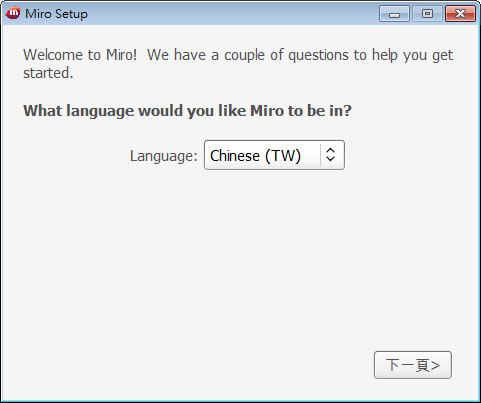Image resolution: width=481 pixels, height=403 pixels.
Task: Click the empty area below Language selector
Action: (x=240, y=253)
